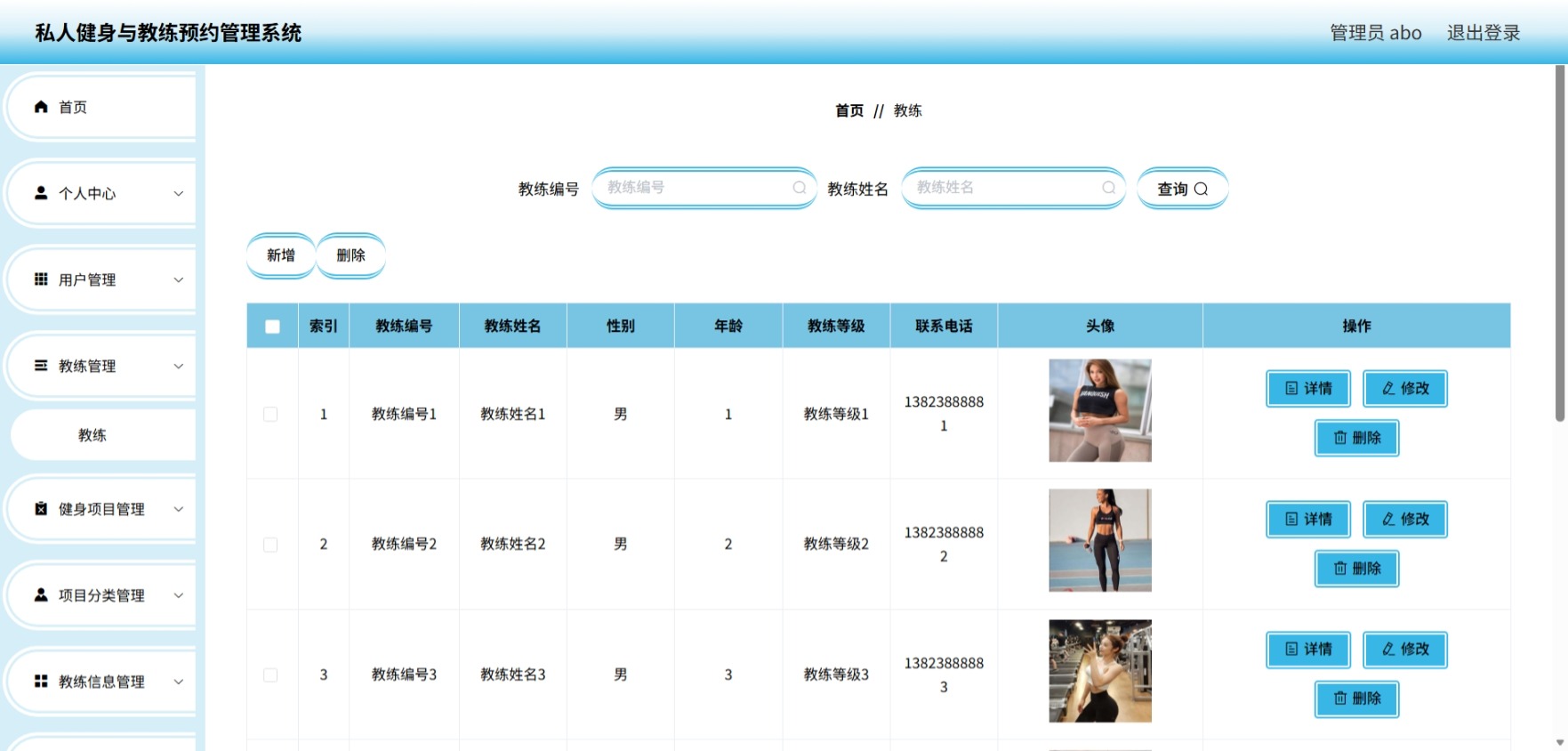The width and height of the screenshot is (1568, 751).
Task: Click the home icon in the sidebar
Action: coord(41,107)
